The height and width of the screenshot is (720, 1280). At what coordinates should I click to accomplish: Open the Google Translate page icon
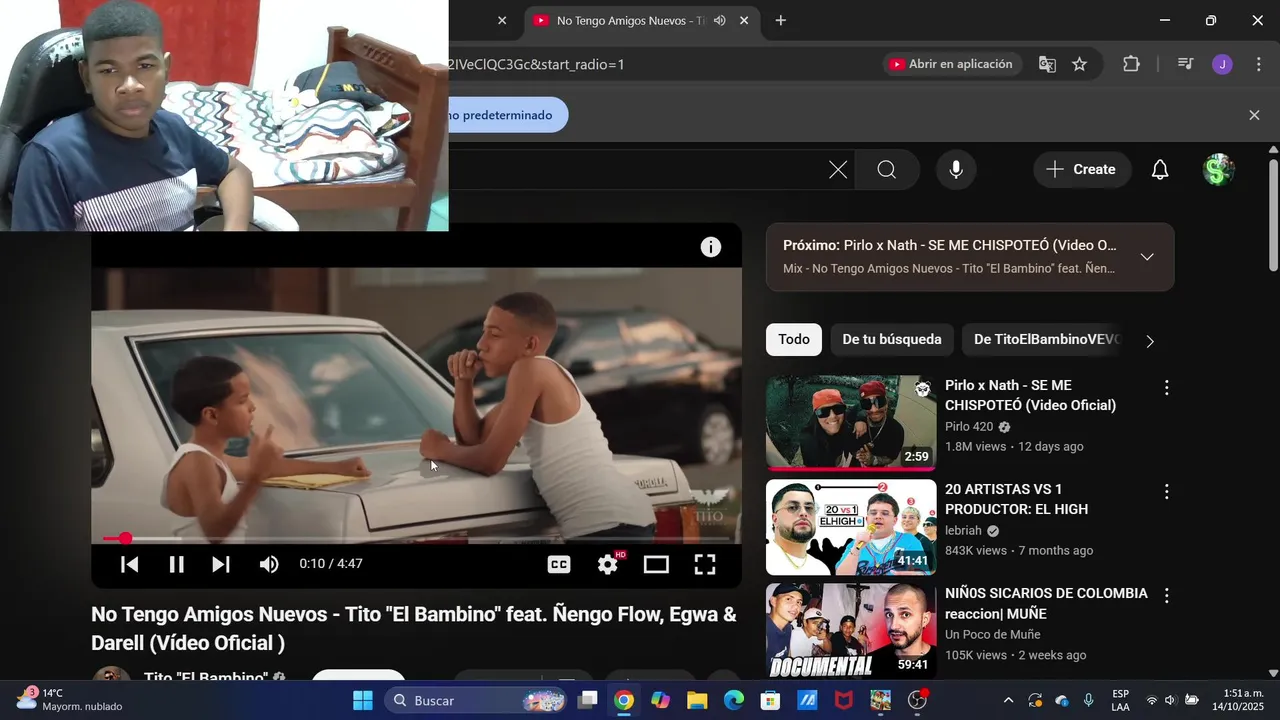pyautogui.click(x=1047, y=64)
